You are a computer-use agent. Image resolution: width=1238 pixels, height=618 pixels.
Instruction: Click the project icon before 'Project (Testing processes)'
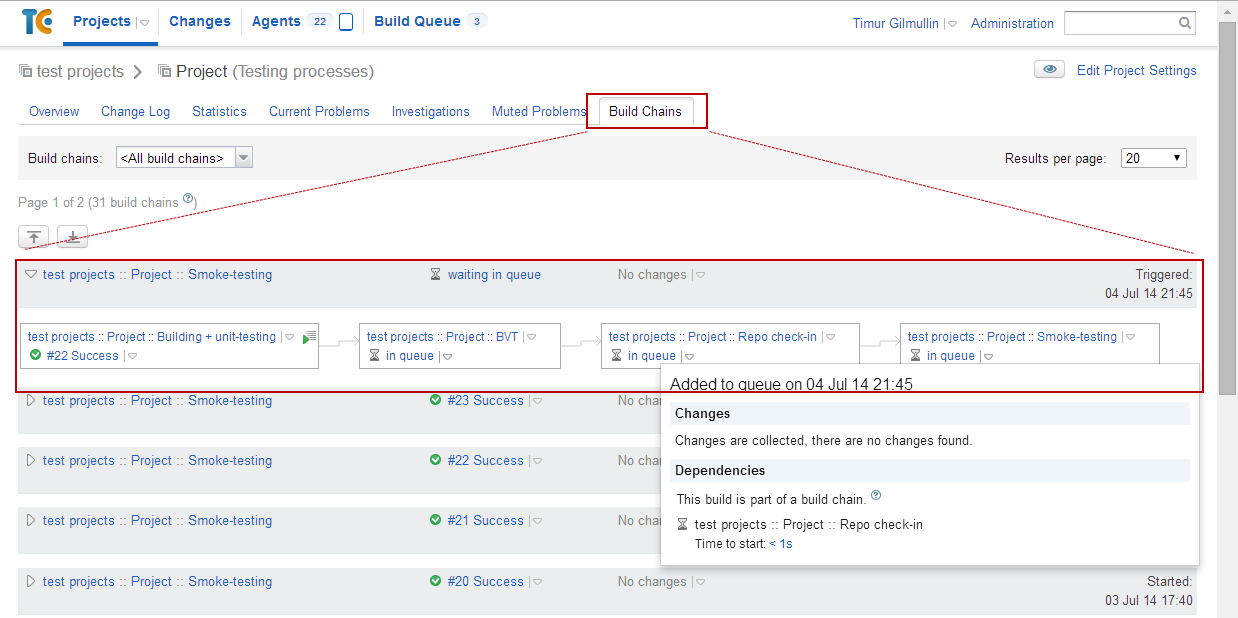[x=165, y=71]
